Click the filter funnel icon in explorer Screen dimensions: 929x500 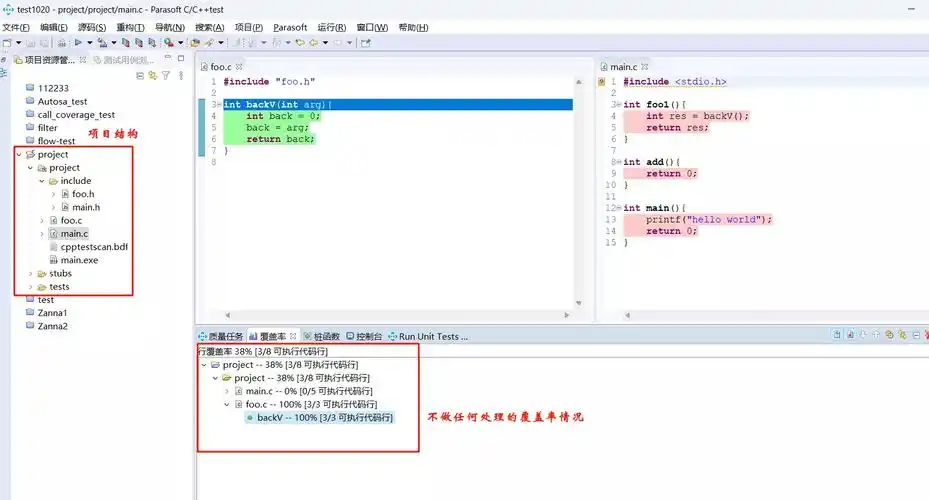tap(166, 75)
